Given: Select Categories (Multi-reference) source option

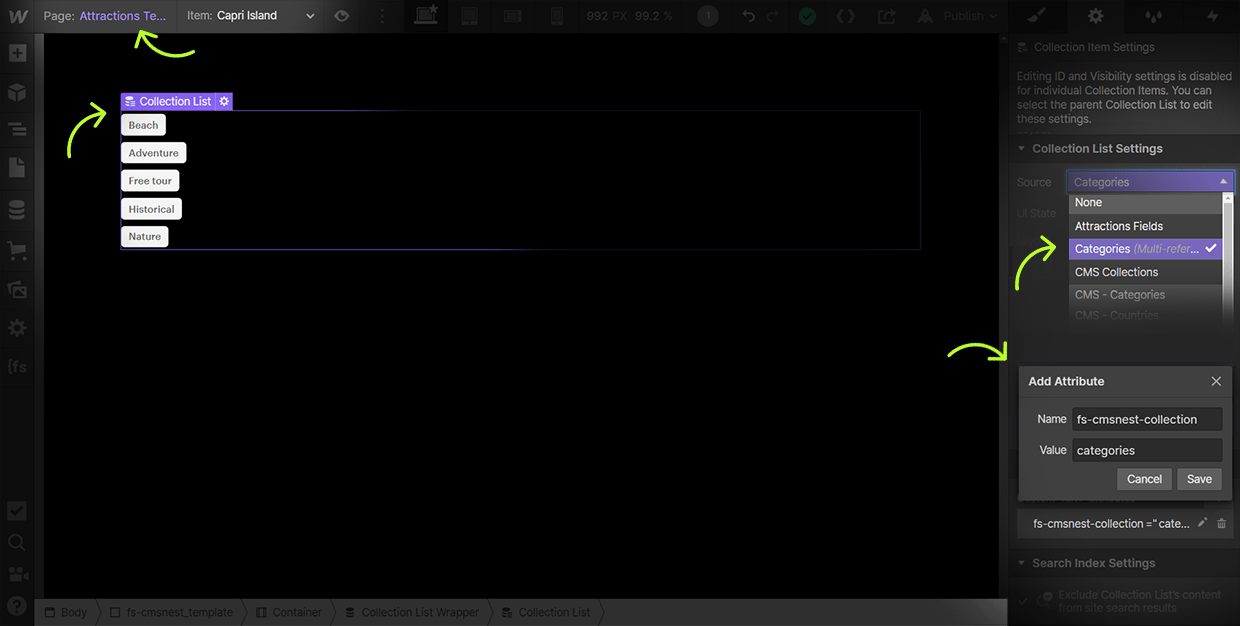Looking at the screenshot, I should [1146, 249].
